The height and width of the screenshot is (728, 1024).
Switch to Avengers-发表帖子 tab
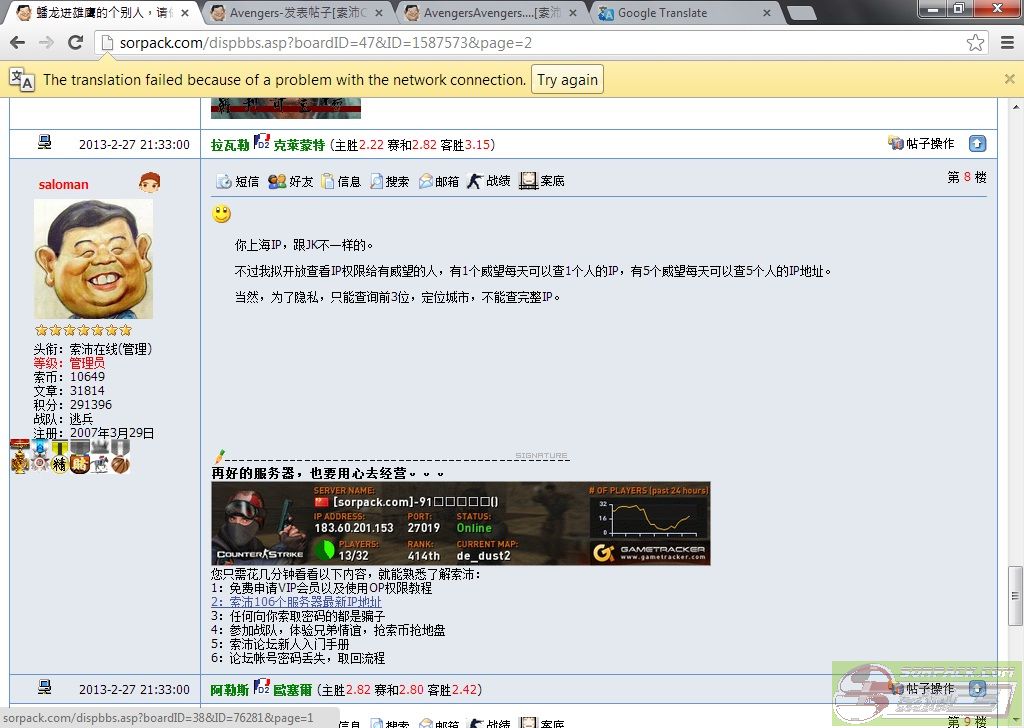(298, 13)
